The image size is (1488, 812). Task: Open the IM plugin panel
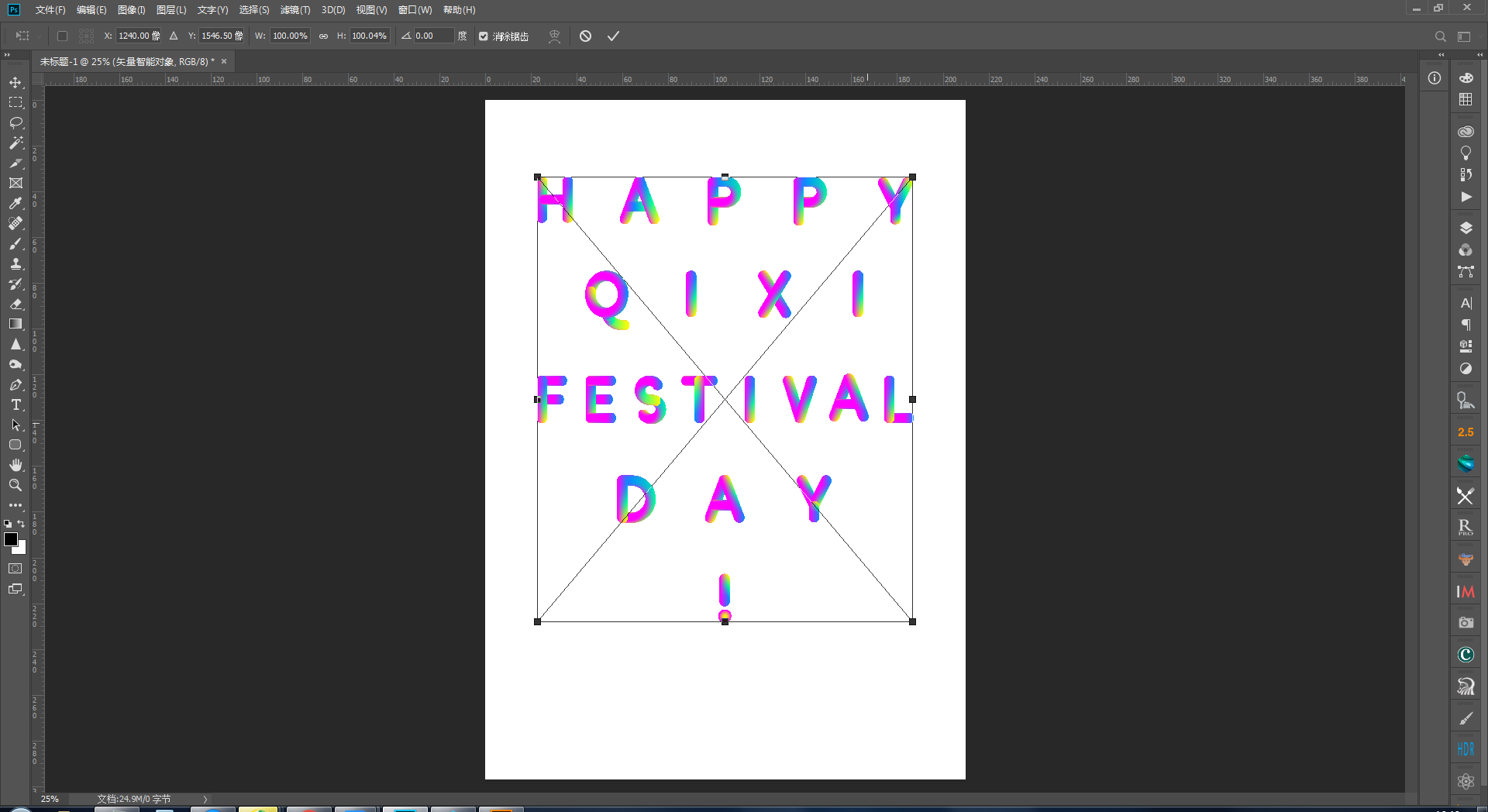[x=1466, y=592]
